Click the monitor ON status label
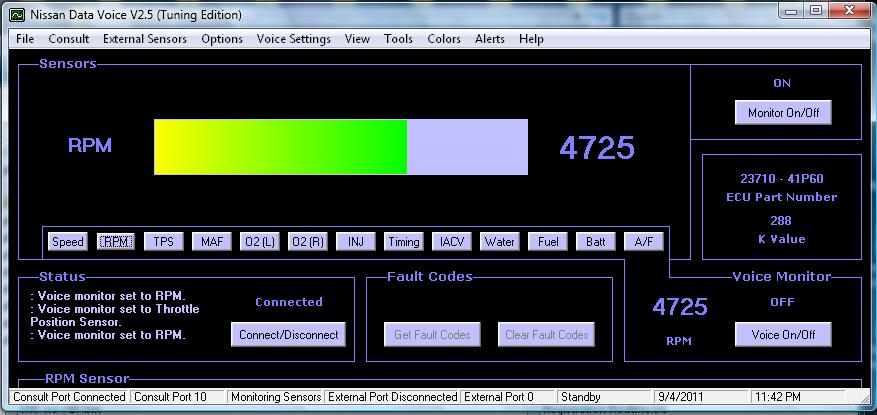Viewport: 877px width, 415px height. click(782, 83)
